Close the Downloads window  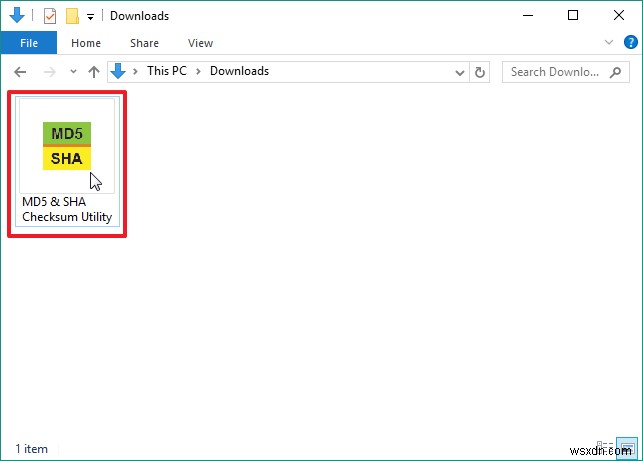[619, 16]
